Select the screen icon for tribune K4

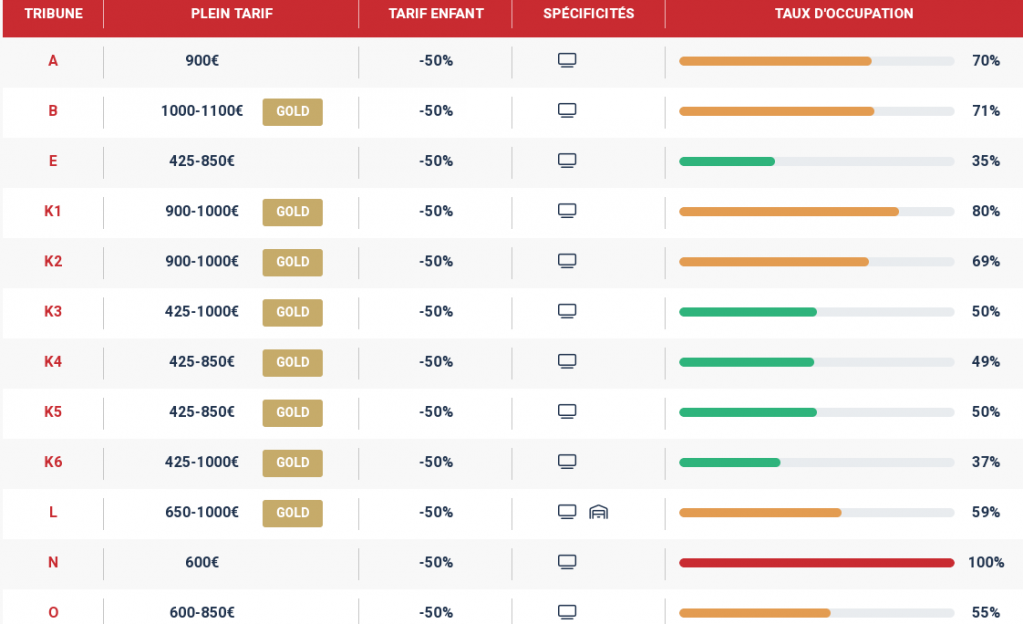pyautogui.click(x=567, y=361)
